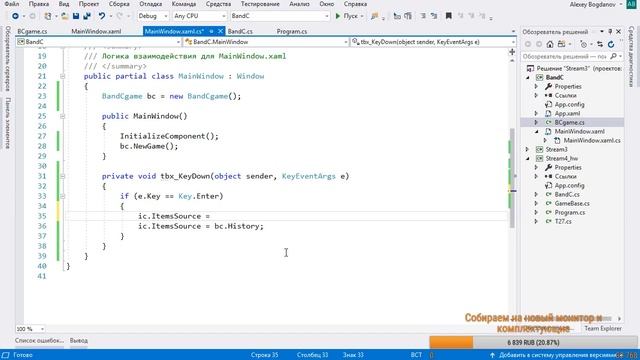The image size is (640, 360).
Task: Open the Team Explorer tab
Action: tap(603, 328)
